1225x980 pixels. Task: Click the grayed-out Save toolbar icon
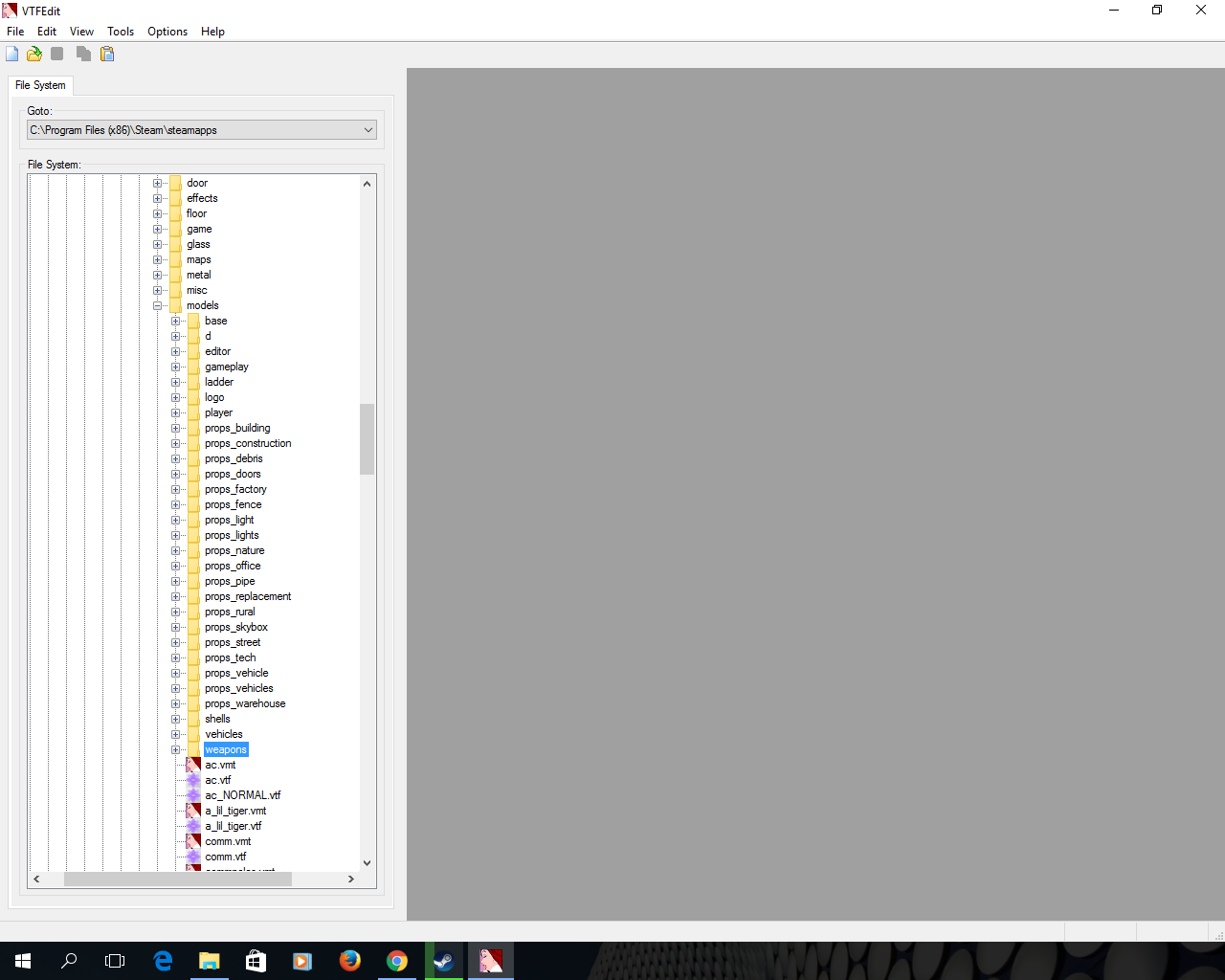click(57, 54)
